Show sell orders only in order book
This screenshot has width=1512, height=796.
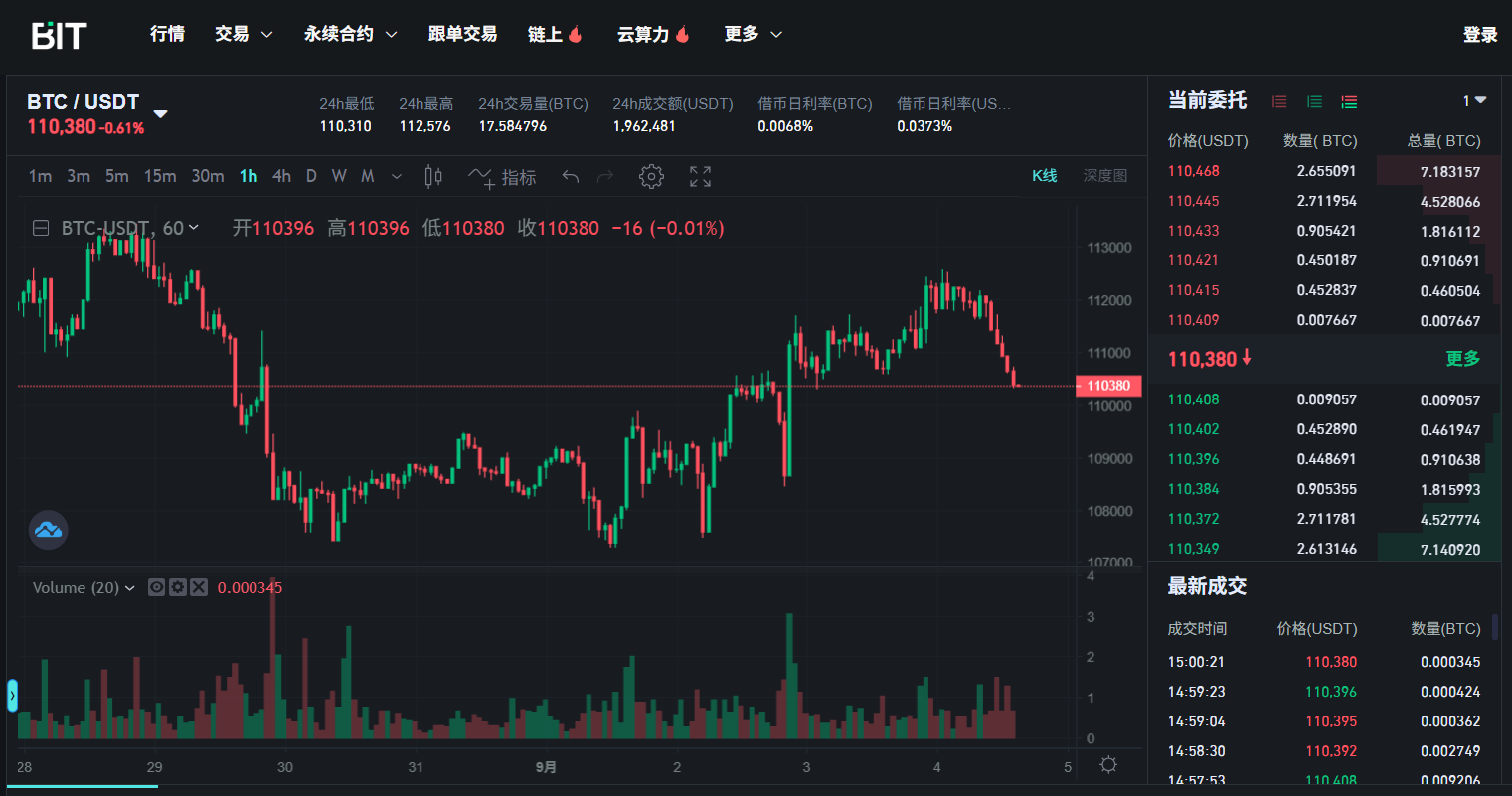[1280, 101]
